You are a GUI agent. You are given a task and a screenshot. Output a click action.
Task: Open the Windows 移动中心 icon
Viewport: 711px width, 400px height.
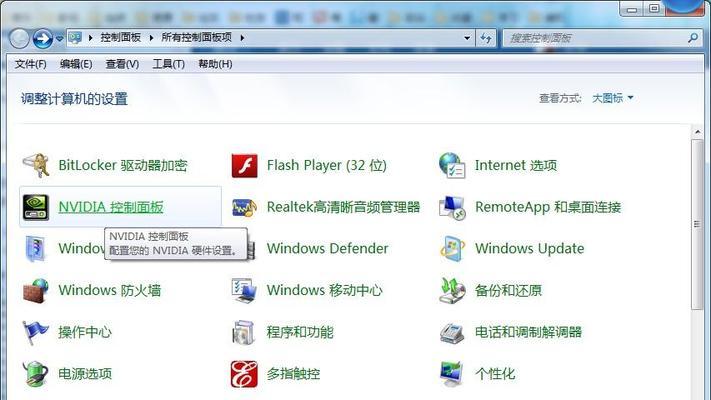click(244, 290)
